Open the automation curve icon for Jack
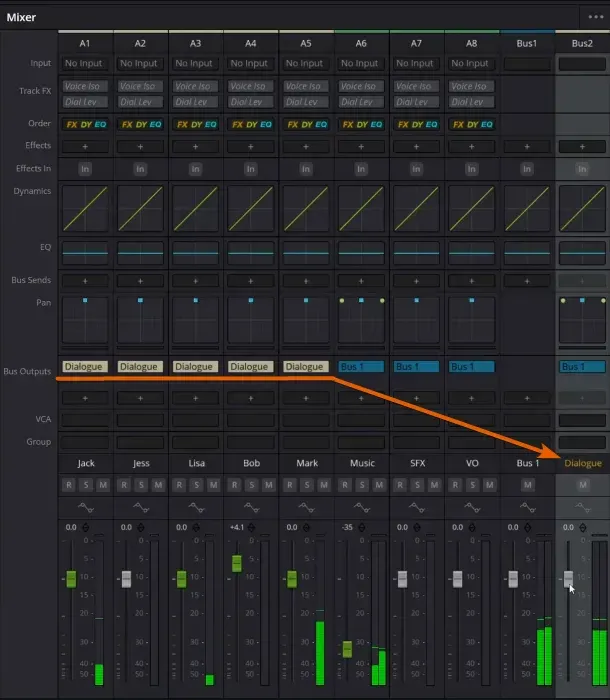 pos(85,508)
